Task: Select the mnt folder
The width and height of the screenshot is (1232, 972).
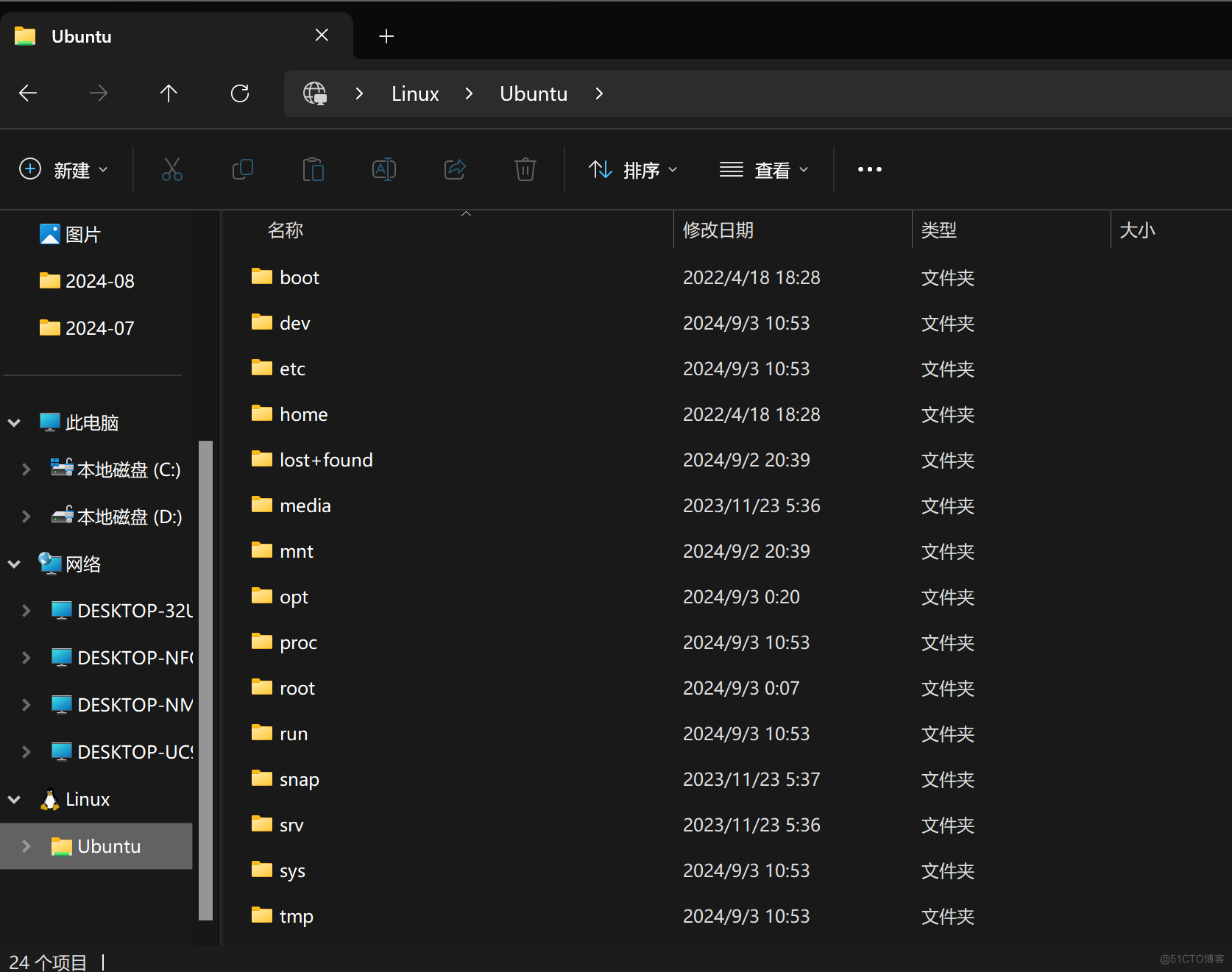Action: [x=282, y=551]
